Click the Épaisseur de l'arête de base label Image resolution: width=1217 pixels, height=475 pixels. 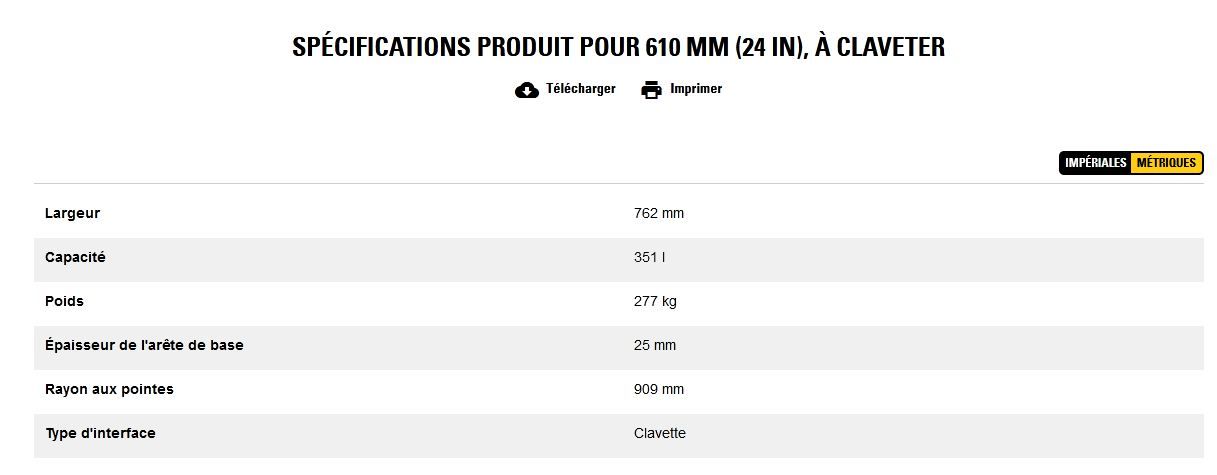pyautogui.click(x=144, y=345)
